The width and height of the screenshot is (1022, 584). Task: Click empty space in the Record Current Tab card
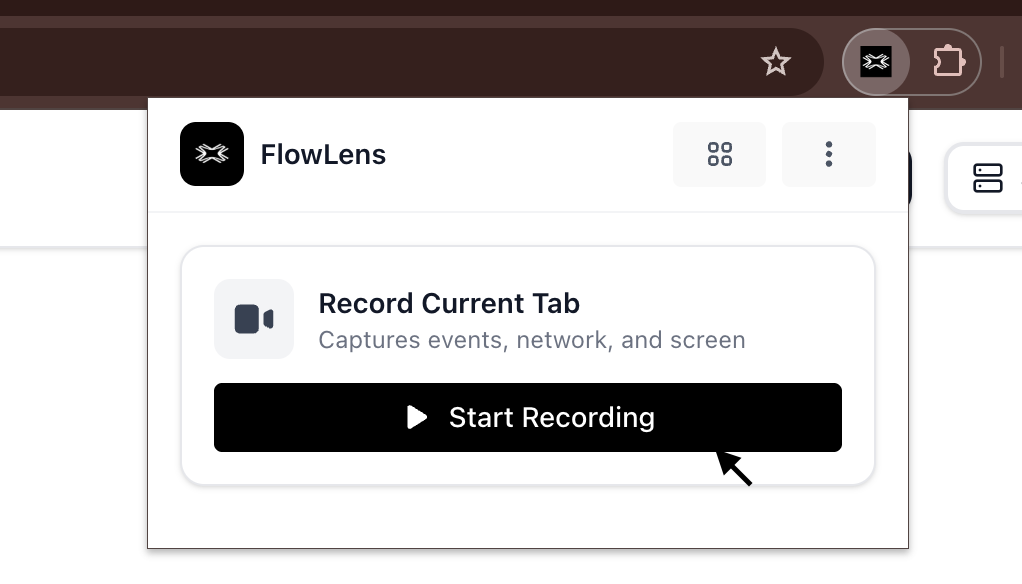[790, 310]
